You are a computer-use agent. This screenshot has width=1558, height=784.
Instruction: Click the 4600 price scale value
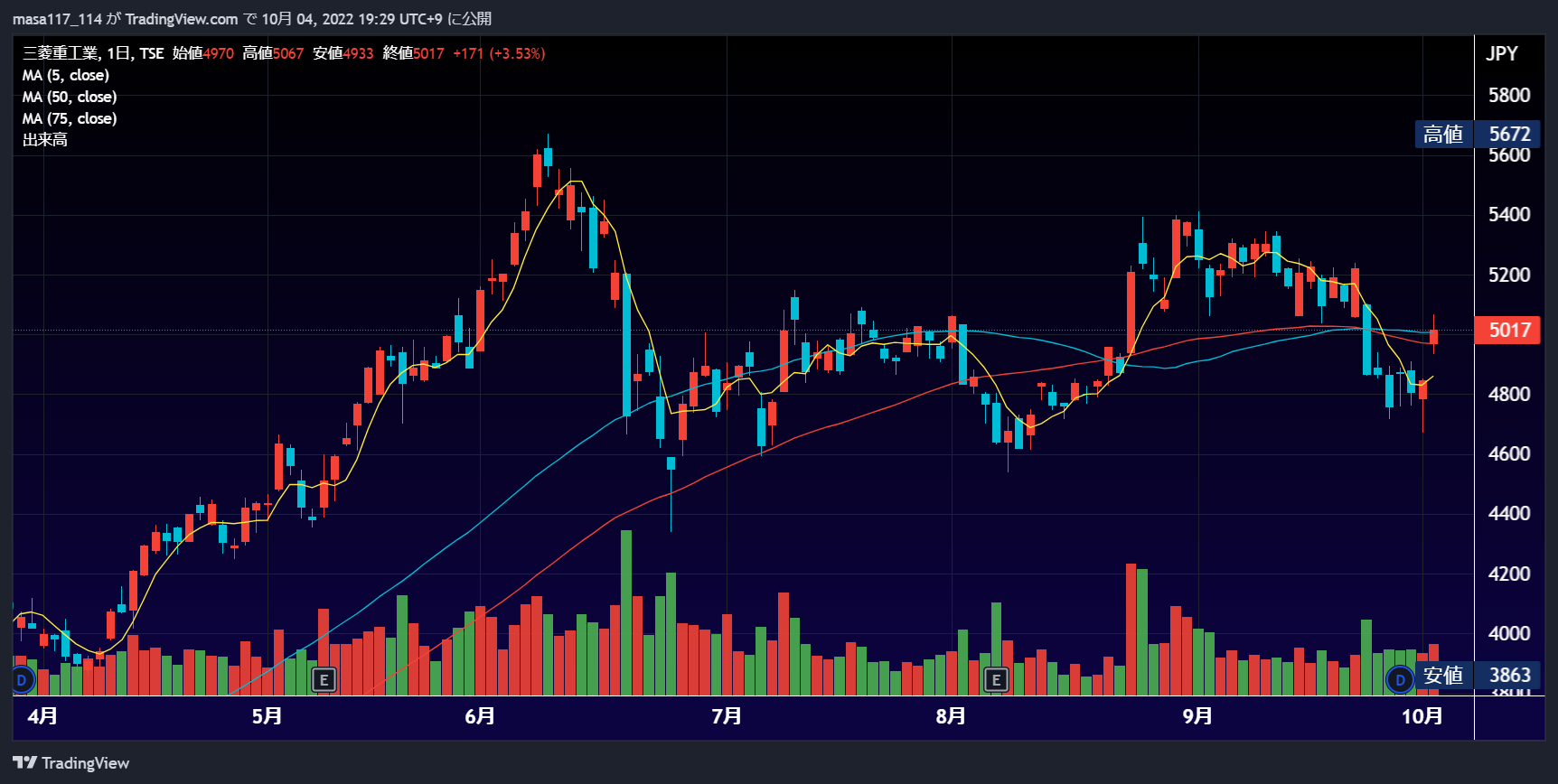point(1509,453)
